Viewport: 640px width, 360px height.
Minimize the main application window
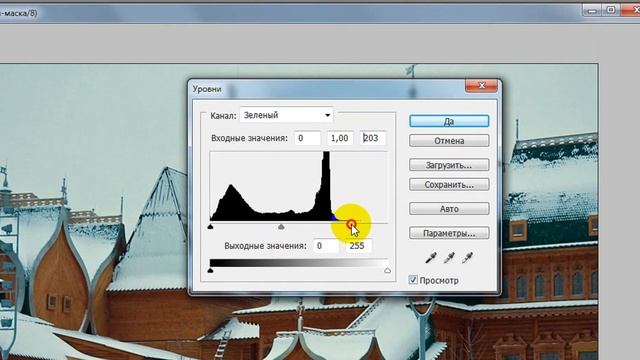(592, 10)
